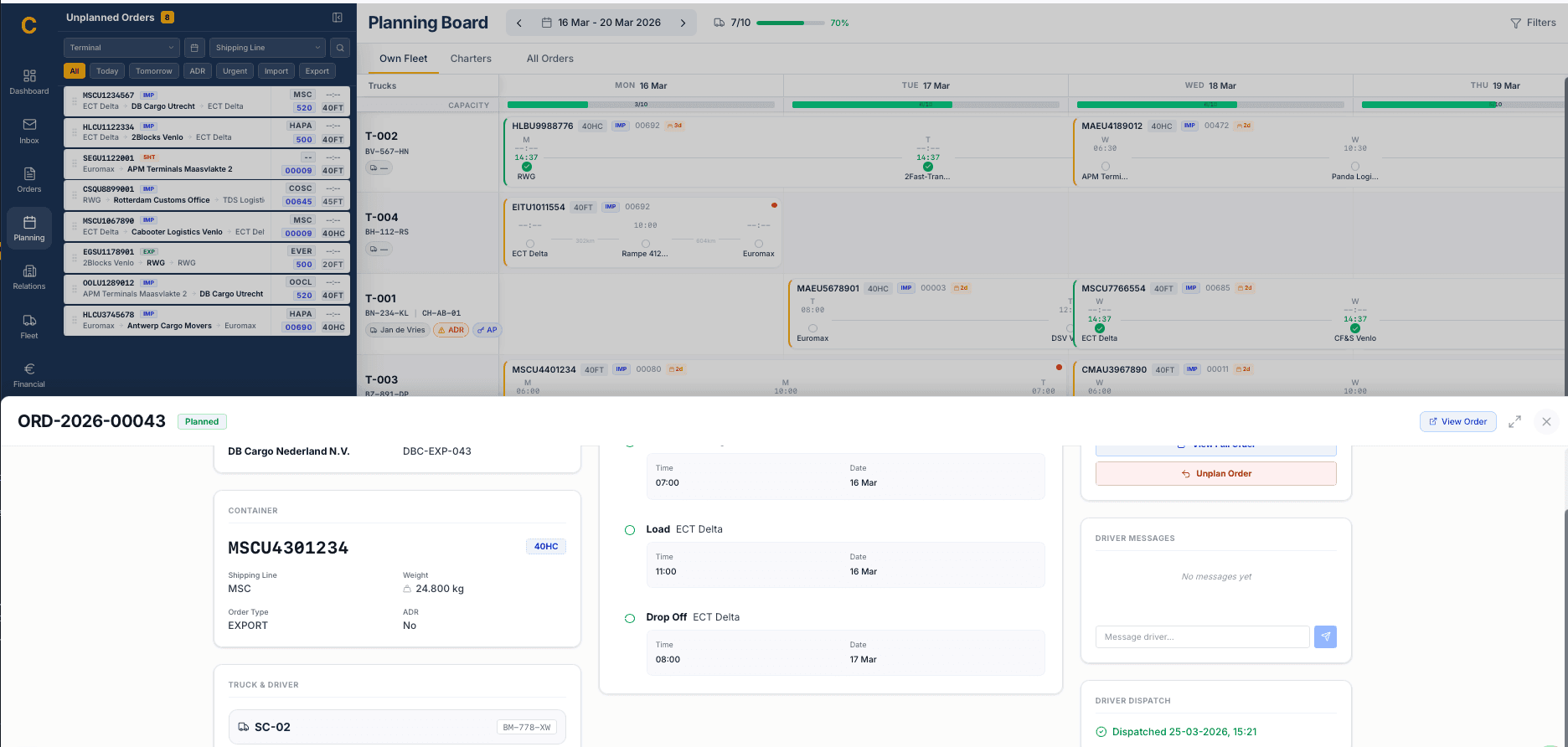Click the TUE 17 Mar column header
The height and width of the screenshot is (747, 1568).
pos(926,85)
